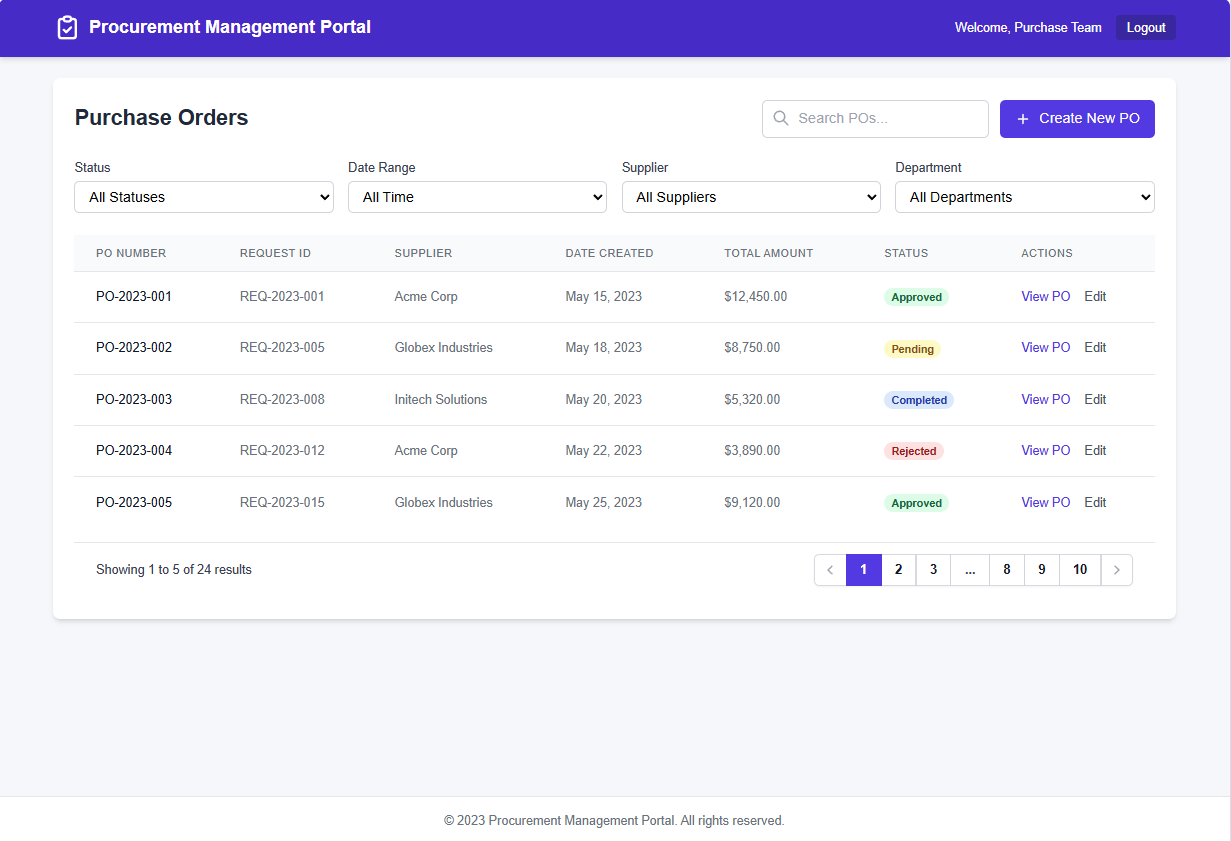This screenshot has width=1231, height=841.
Task: Click the Rejected status badge for PO-2023-004
Action: [914, 451]
